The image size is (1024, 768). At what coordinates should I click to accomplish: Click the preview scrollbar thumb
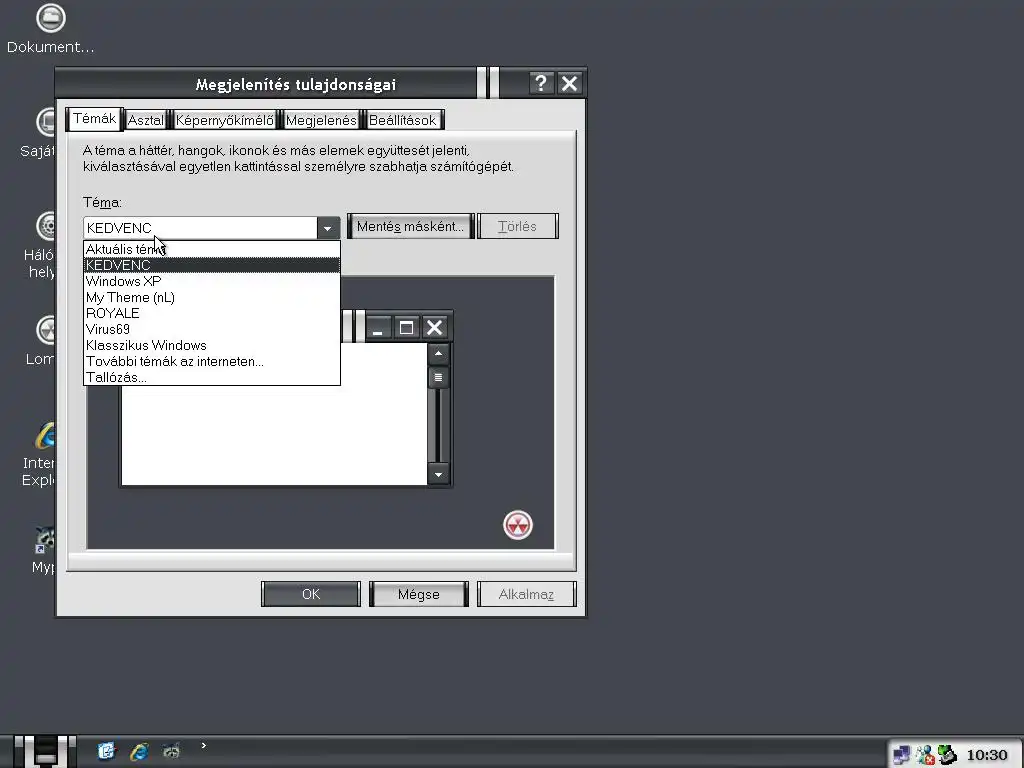438,377
